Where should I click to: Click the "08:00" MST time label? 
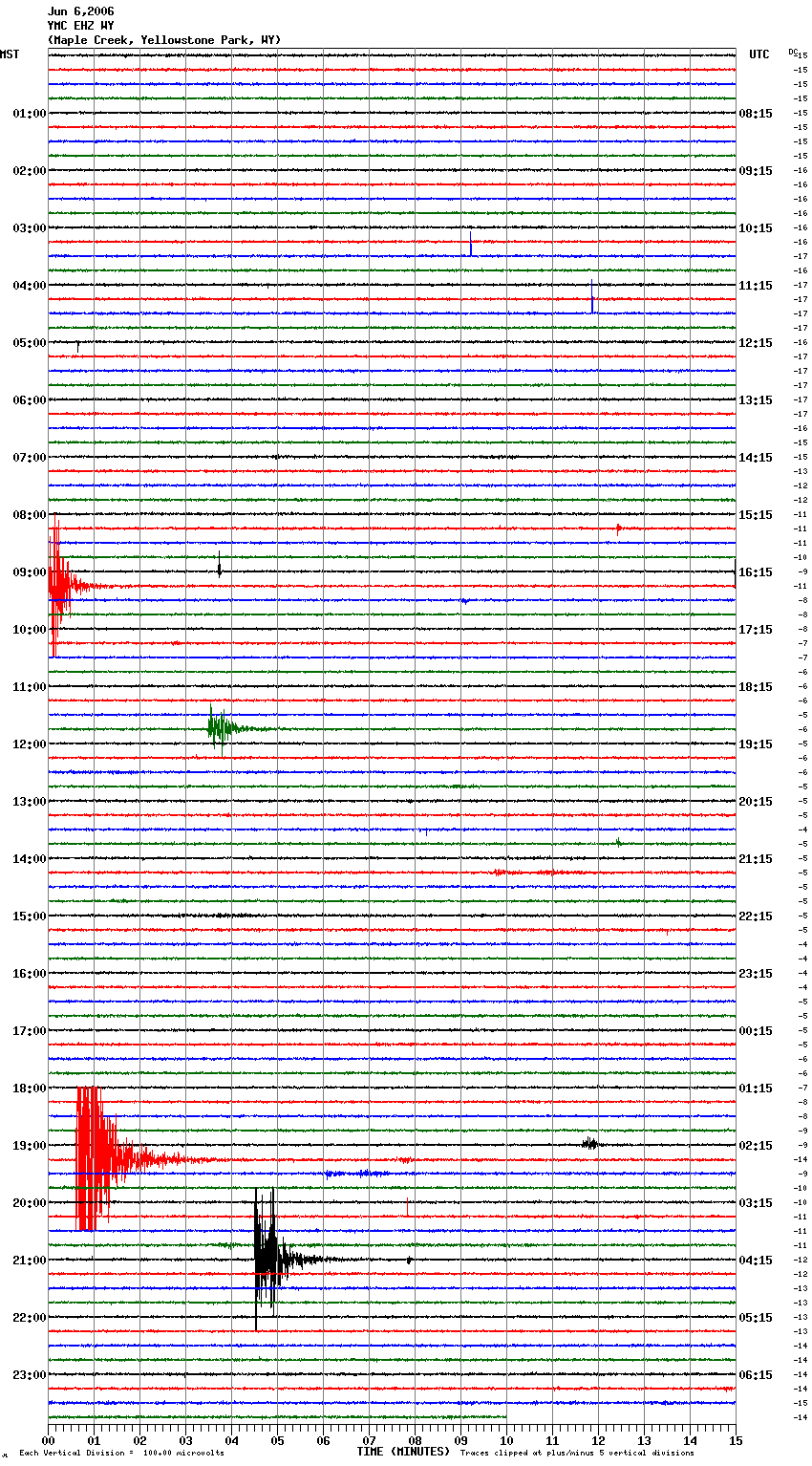(x=30, y=515)
